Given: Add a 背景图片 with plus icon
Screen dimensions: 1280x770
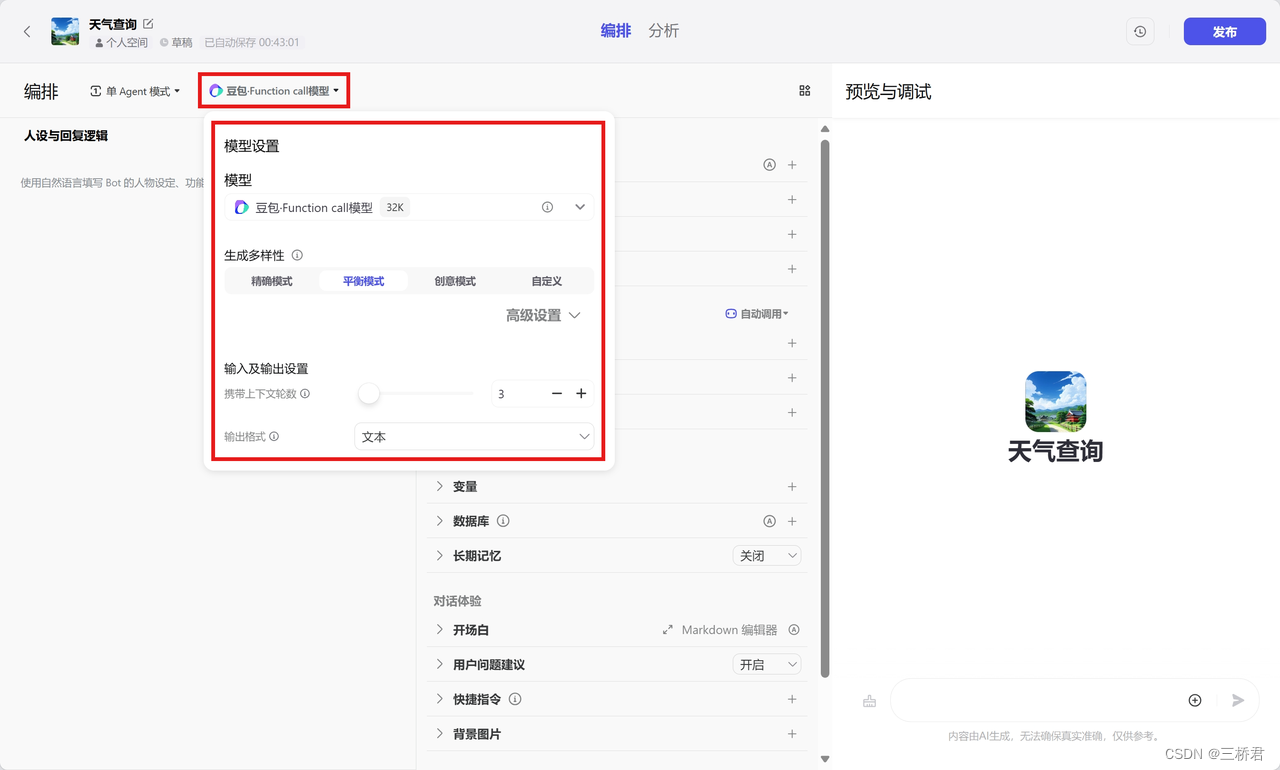Looking at the screenshot, I should tap(792, 734).
